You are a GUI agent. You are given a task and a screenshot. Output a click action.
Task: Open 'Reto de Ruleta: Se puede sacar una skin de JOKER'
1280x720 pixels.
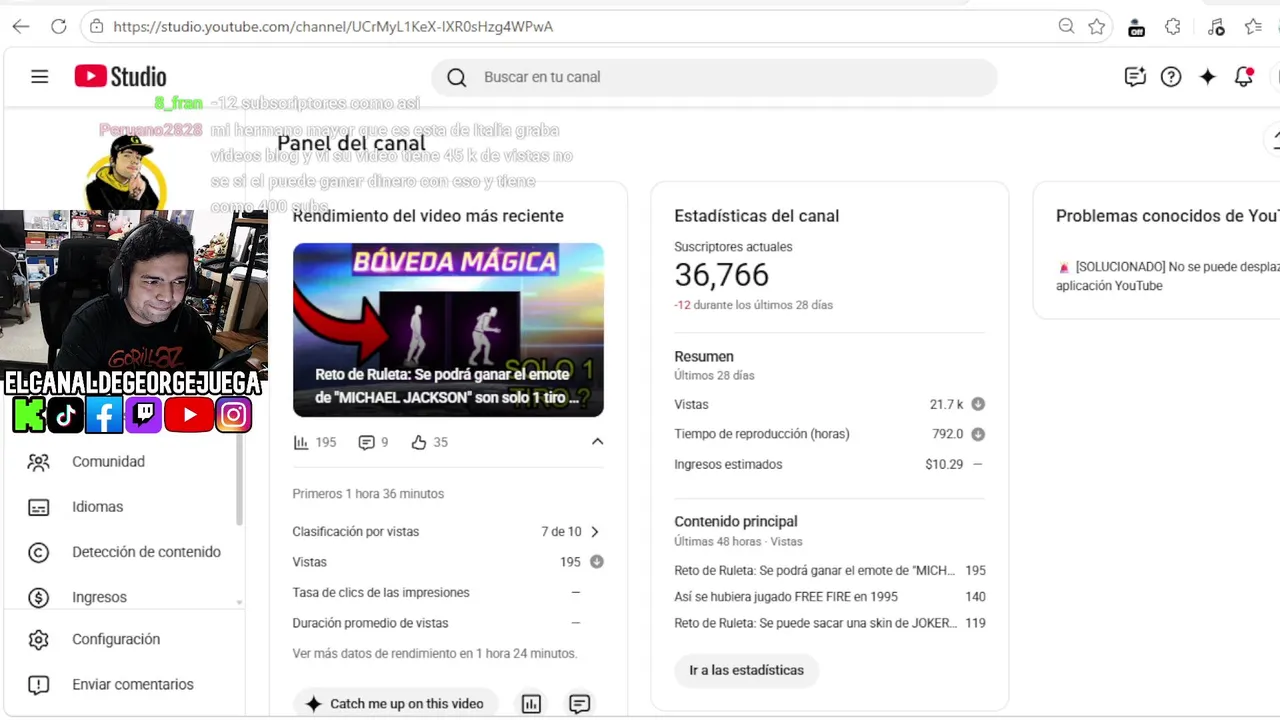pyautogui.click(x=815, y=623)
